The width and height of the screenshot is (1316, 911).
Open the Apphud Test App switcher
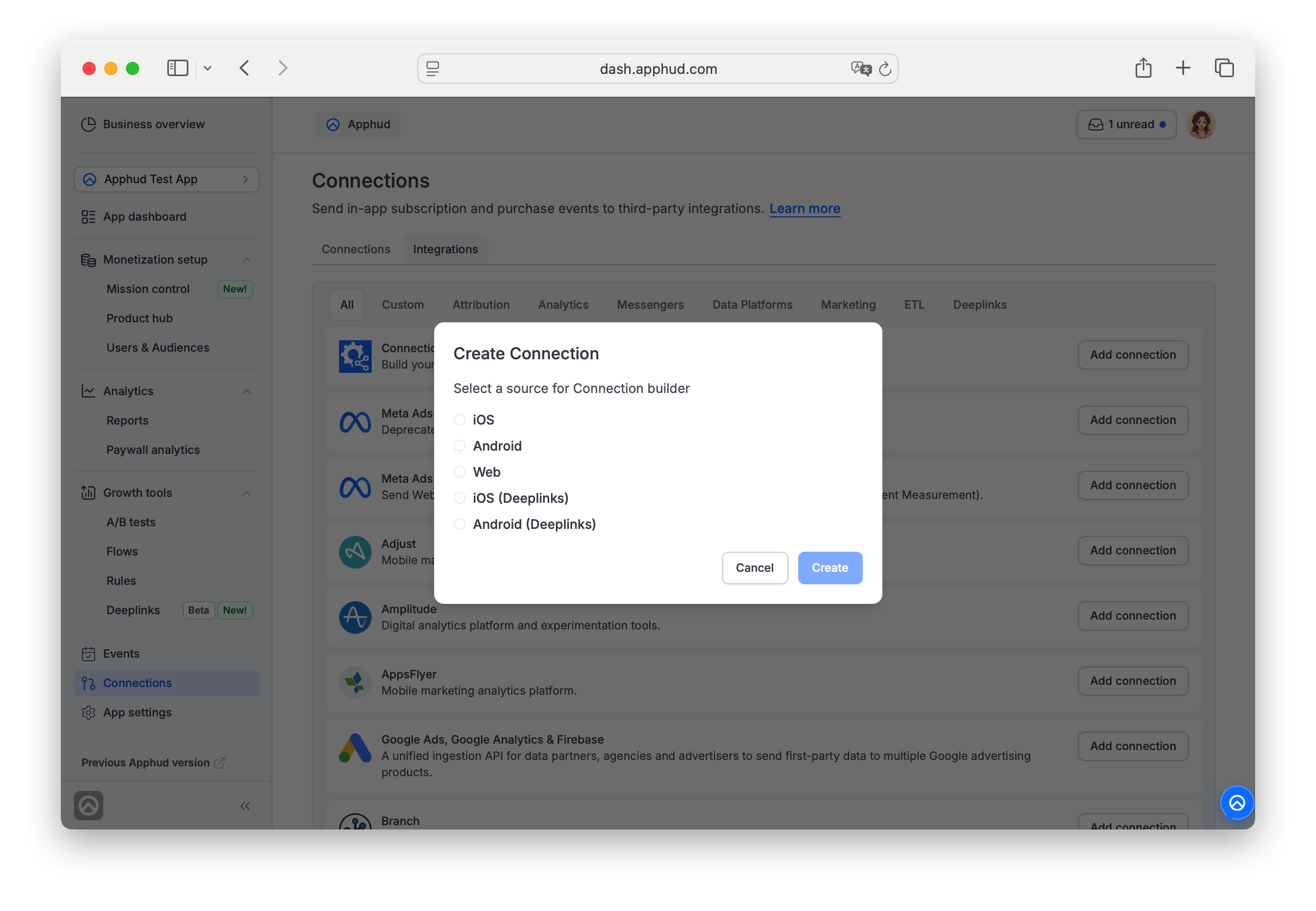(x=167, y=179)
